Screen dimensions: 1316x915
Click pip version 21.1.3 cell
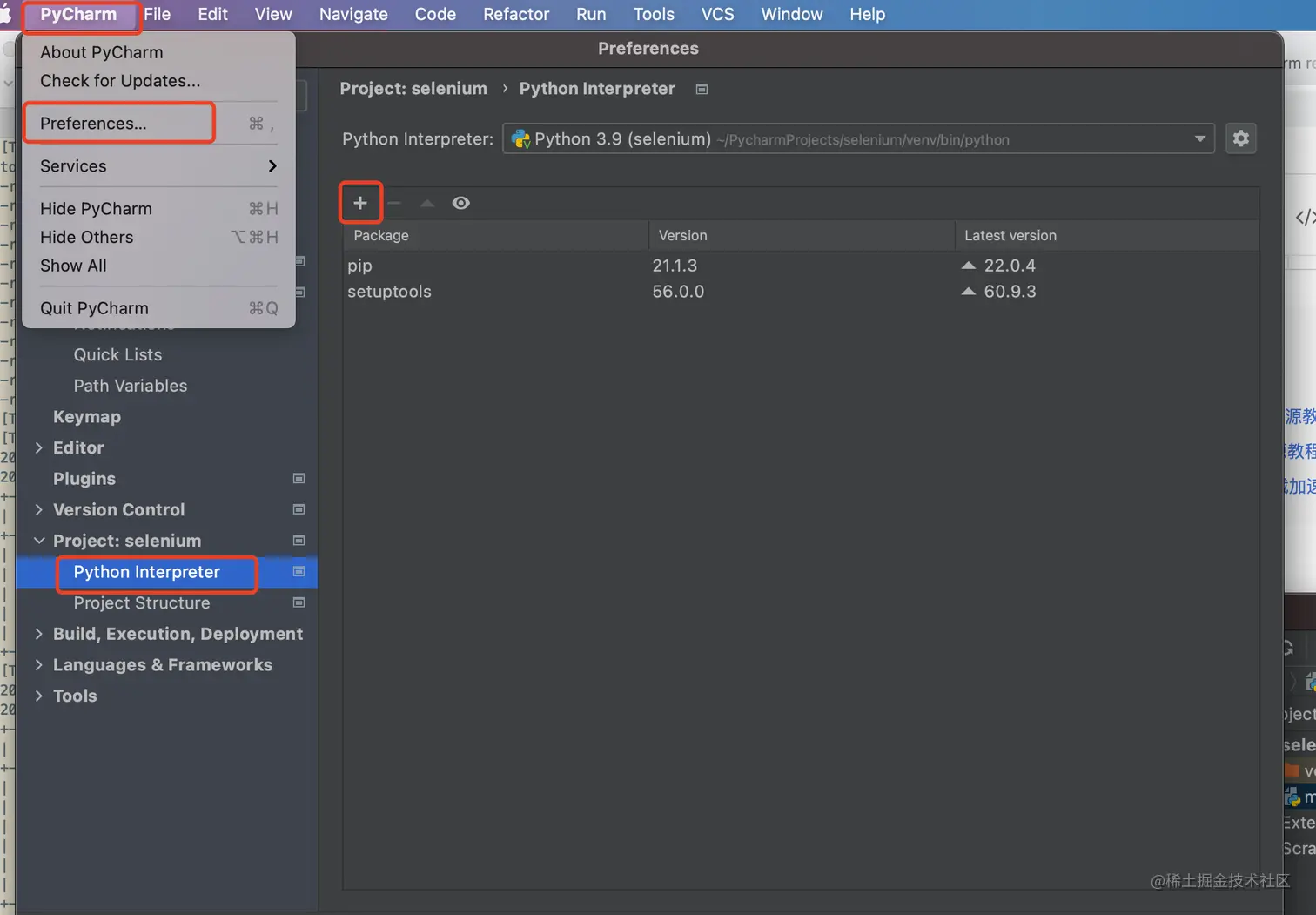click(675, 266)
